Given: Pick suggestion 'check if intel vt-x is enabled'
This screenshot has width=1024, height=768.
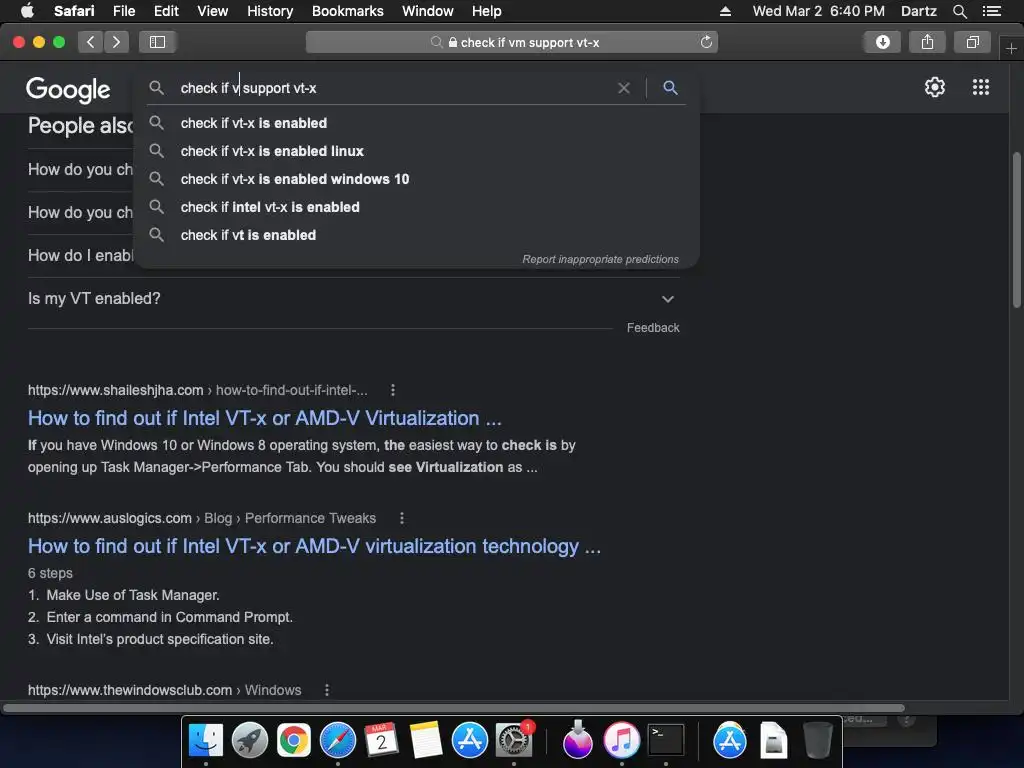Looking at the screenshot, I should [416, 207].
